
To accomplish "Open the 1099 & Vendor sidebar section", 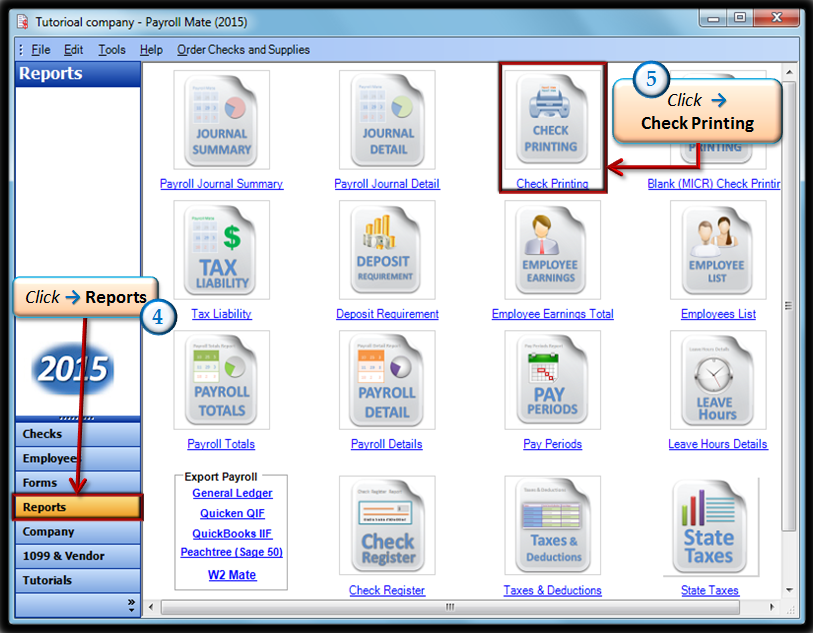I will [78, 556].
